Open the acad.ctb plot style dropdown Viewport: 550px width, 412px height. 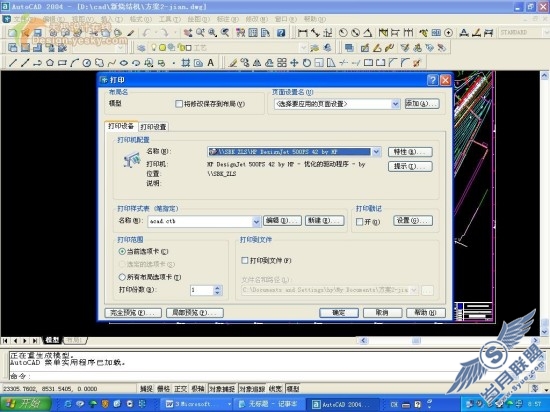(x=256, y=221)
